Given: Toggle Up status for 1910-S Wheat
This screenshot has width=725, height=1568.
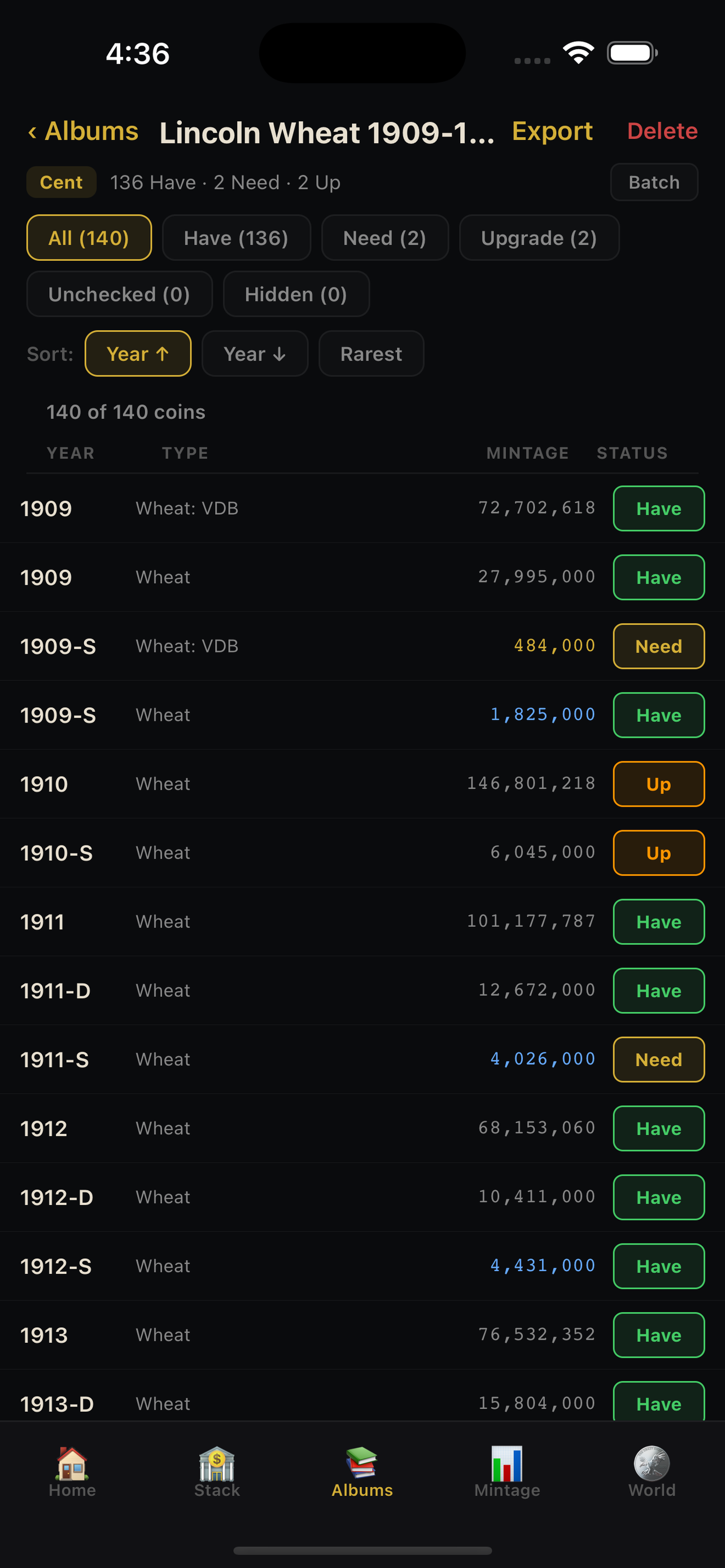Looking at the screenshot, I should point(658,853).
